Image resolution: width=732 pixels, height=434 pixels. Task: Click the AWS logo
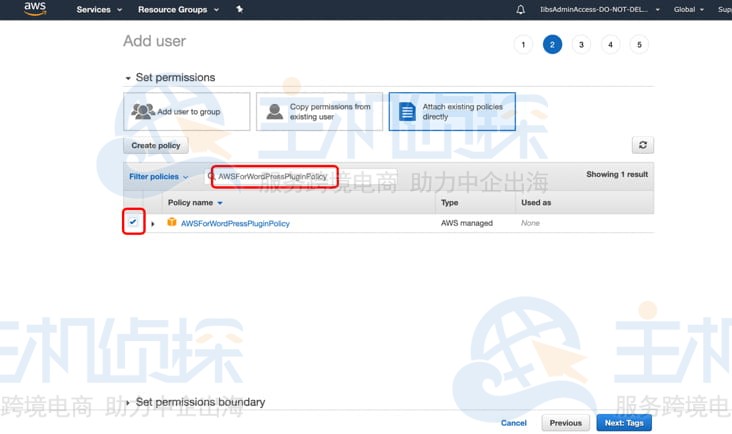click(x=35, y=8)
